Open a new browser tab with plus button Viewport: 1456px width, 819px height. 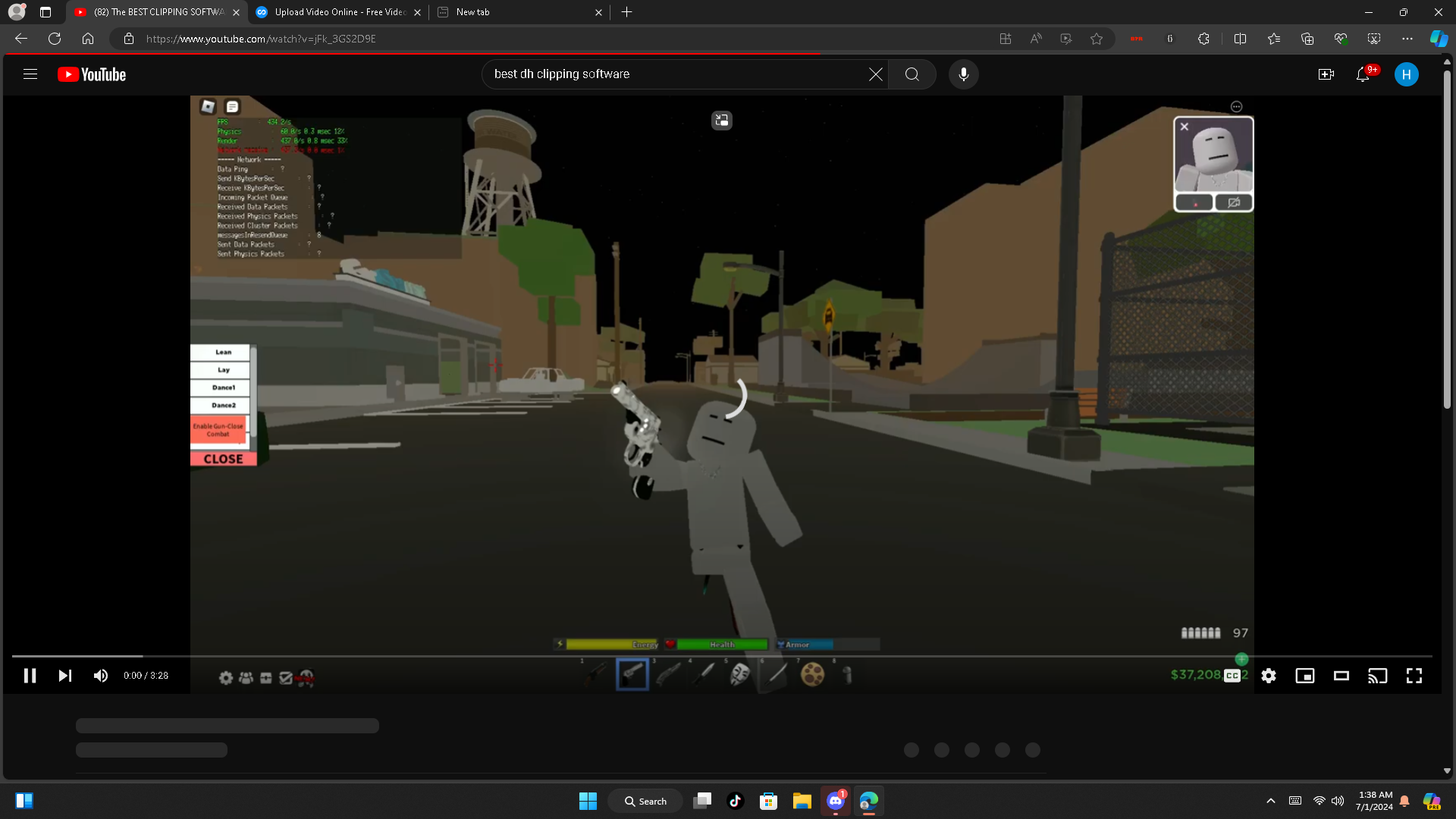[627, 12]
